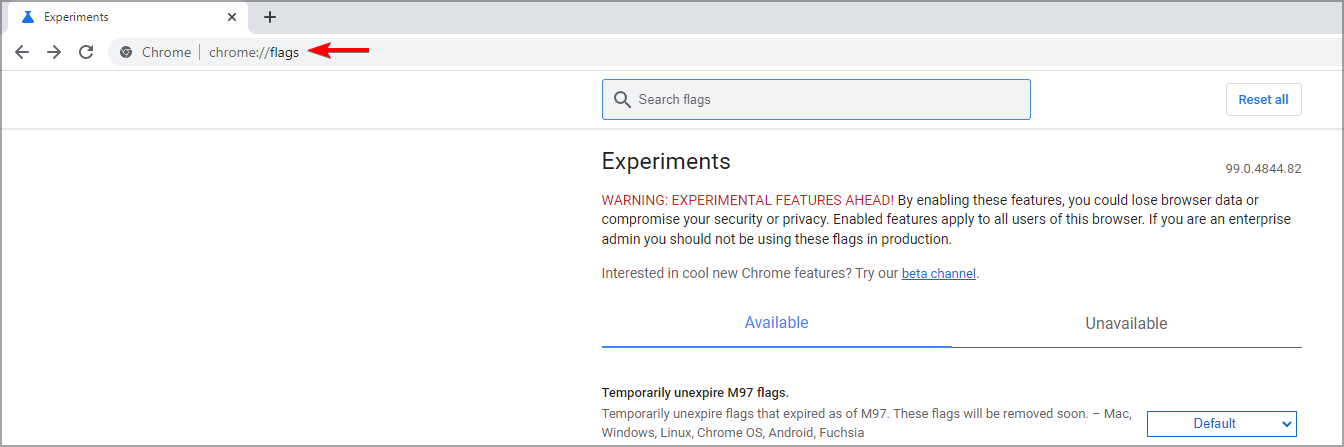Click the Experiments page heading
This screenshot has width=1344, height=447.
(666, 161)
